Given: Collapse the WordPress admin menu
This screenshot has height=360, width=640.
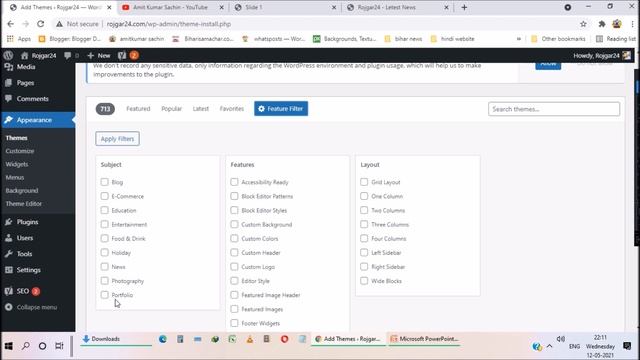Looking at the screenshot, I should click(31, 307).
